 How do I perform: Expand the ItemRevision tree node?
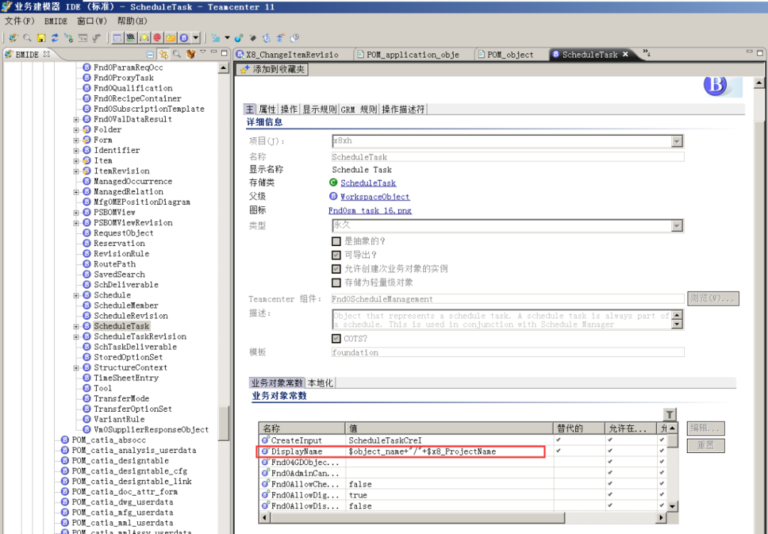pyautogui.click(x=76, y=171)
